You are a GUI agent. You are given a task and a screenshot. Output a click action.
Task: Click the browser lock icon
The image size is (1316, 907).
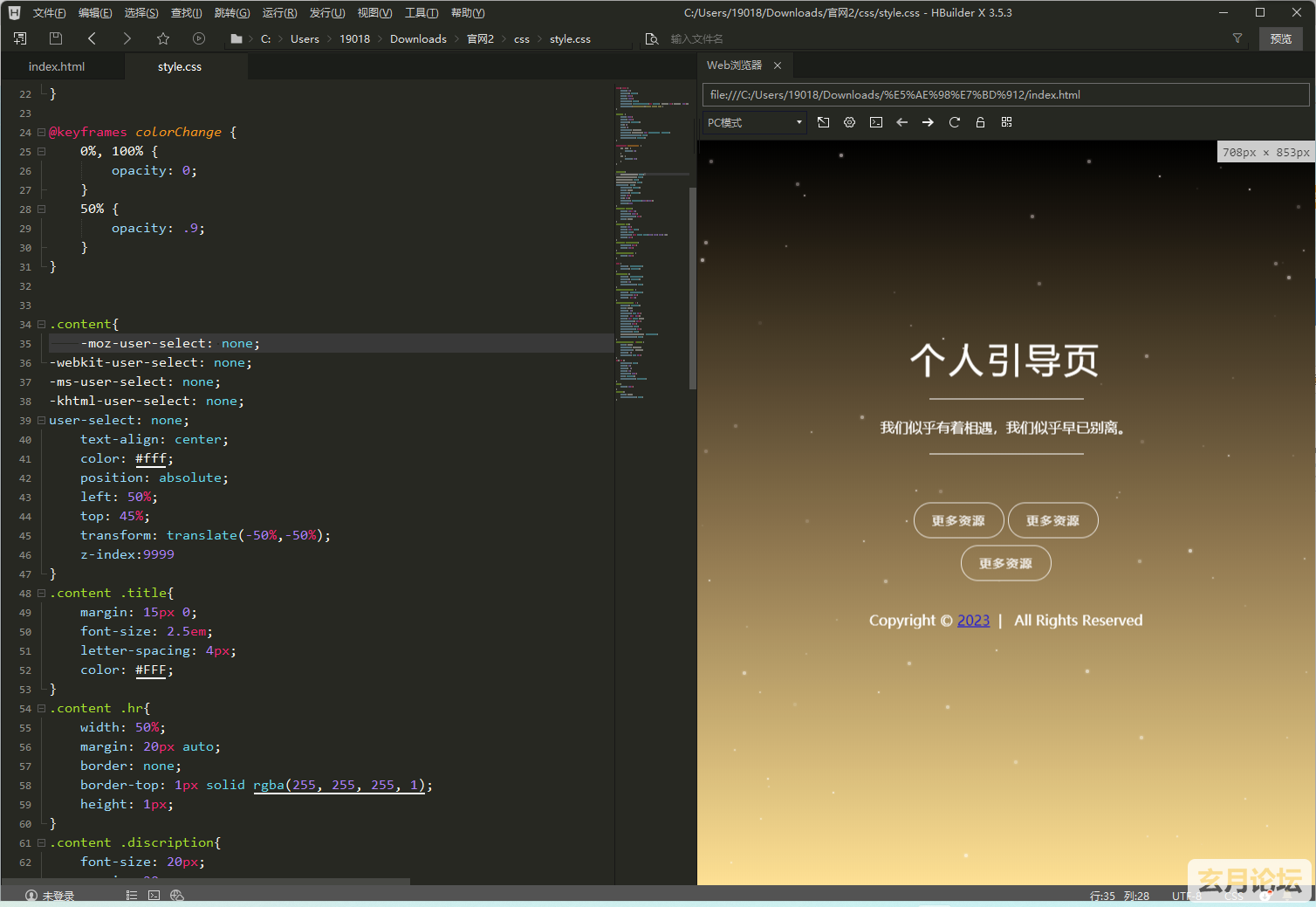point(981,122)
